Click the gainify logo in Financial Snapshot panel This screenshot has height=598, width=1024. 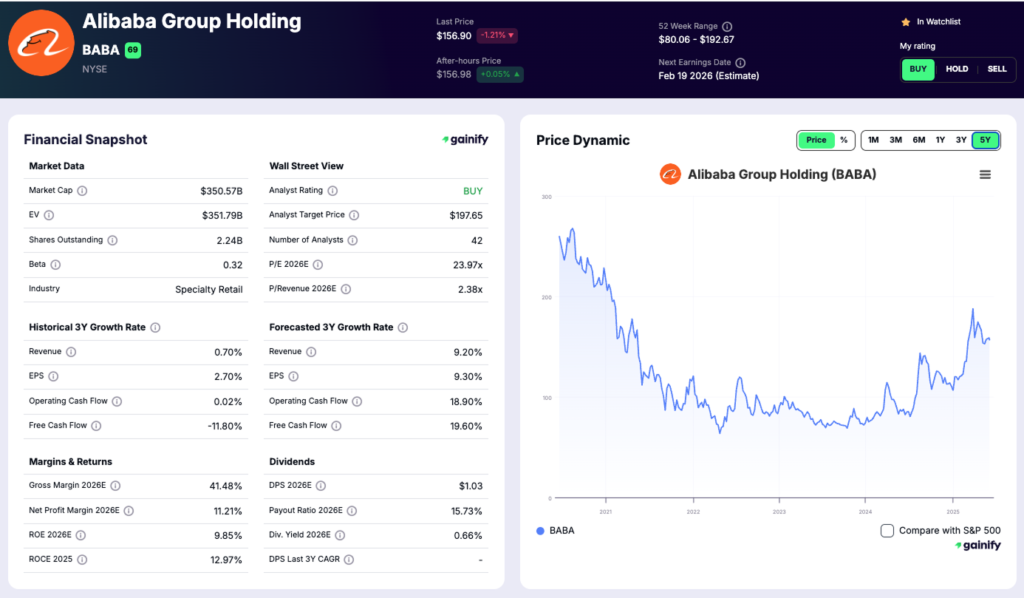463,140
